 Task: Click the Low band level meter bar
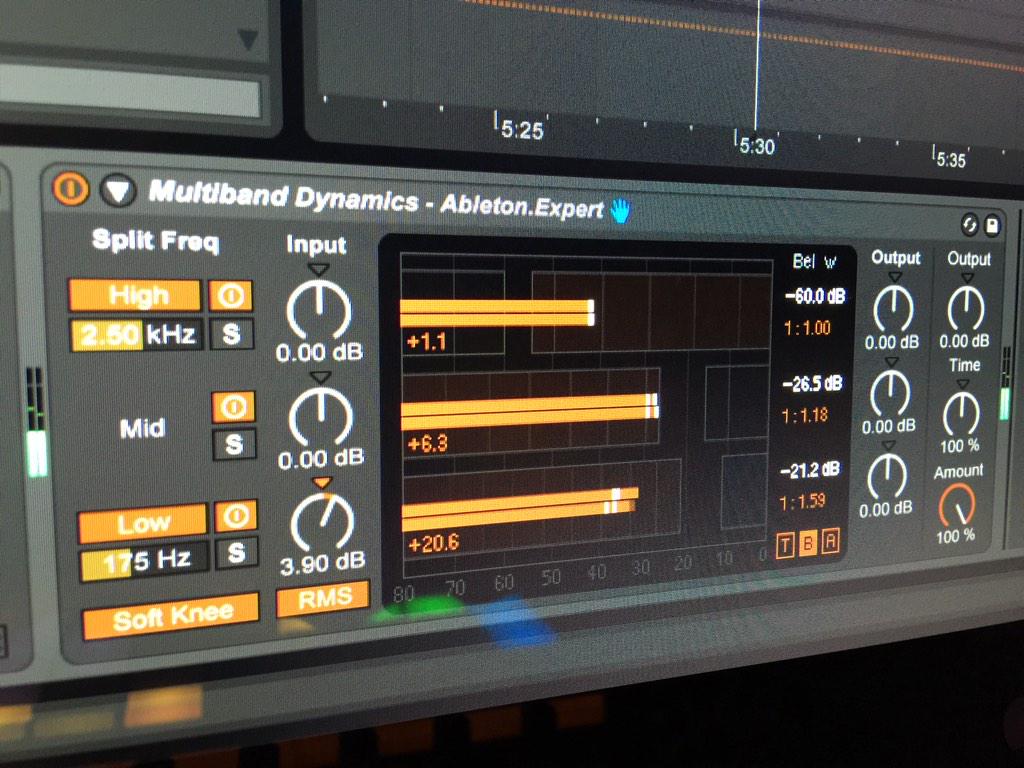(520, 508)
